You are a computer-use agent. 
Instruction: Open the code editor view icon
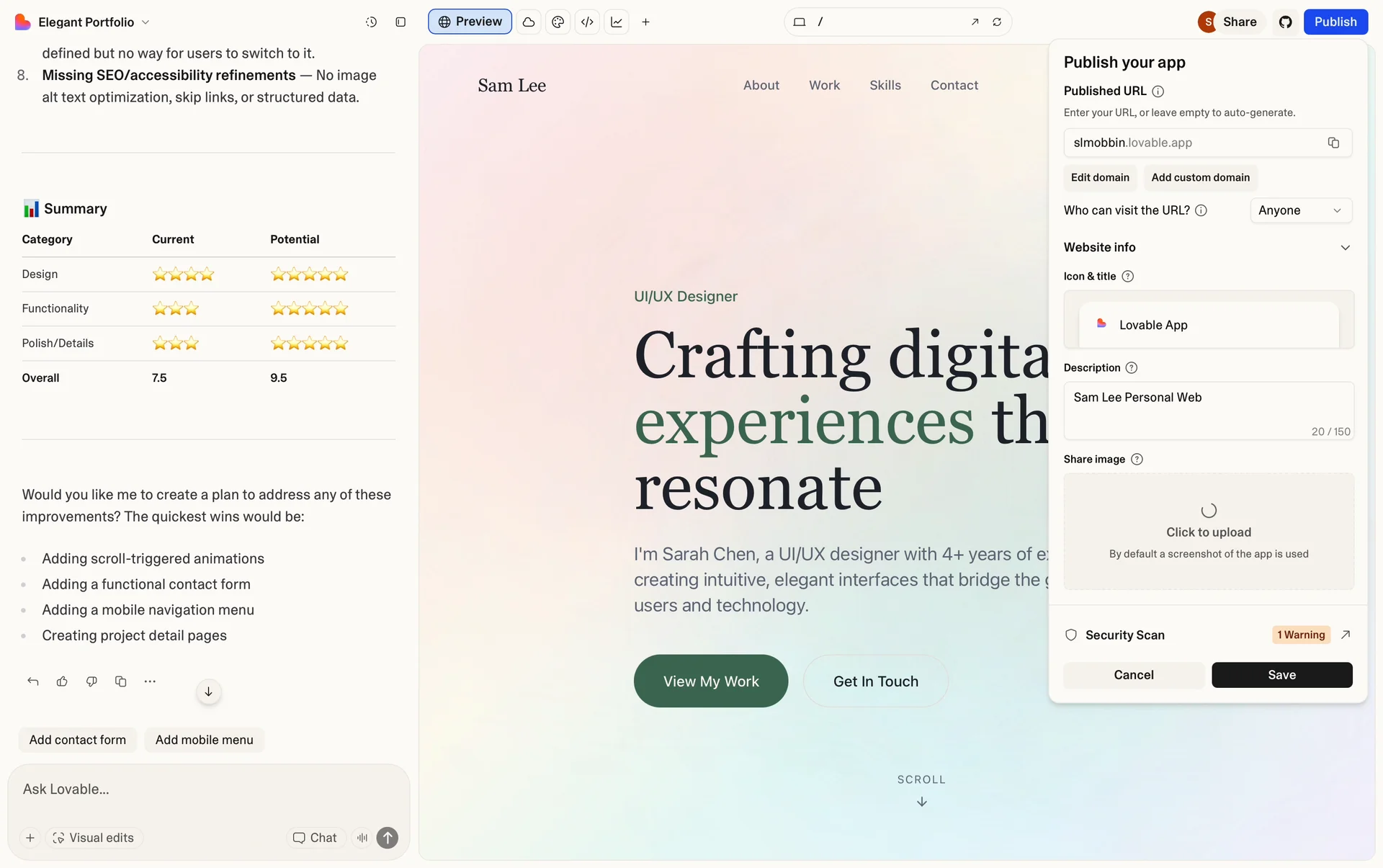pos(587,22)
